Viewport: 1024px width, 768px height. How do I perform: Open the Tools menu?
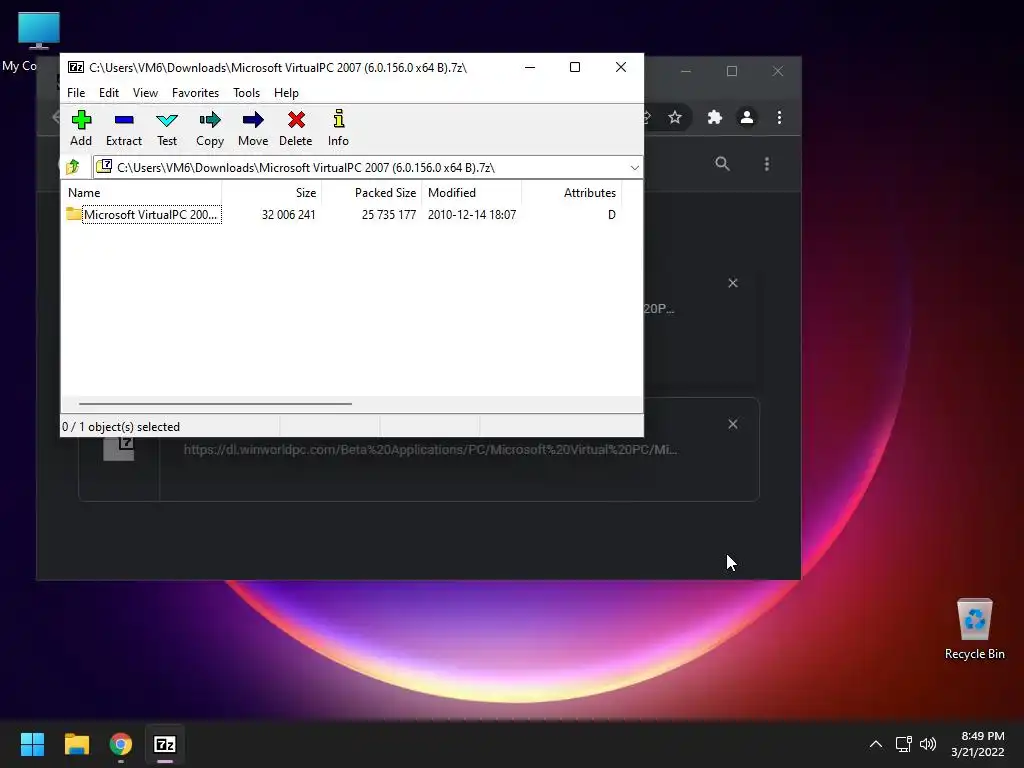(246, 93)
